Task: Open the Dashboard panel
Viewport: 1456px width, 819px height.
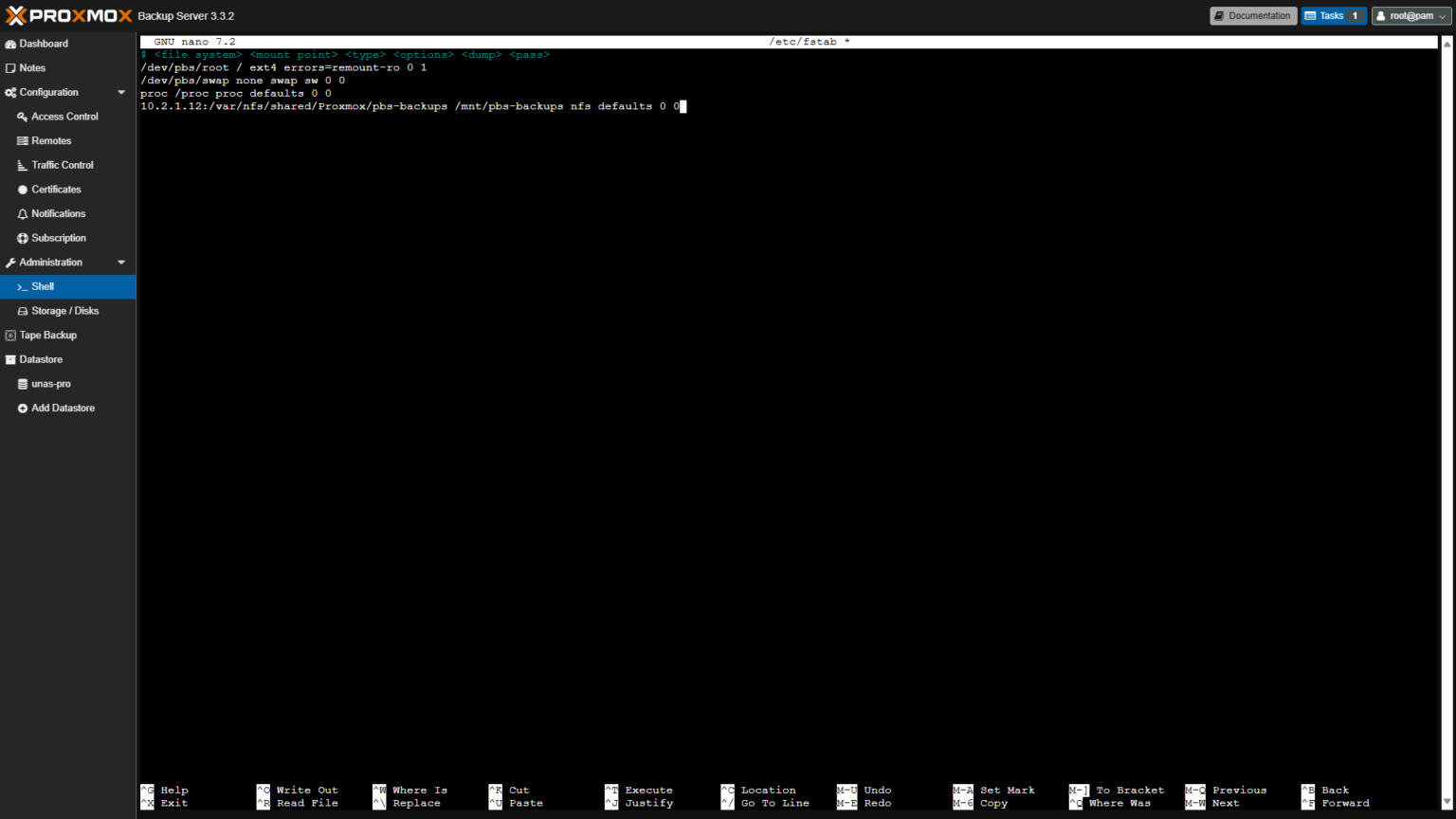Action: pos(43,43)
